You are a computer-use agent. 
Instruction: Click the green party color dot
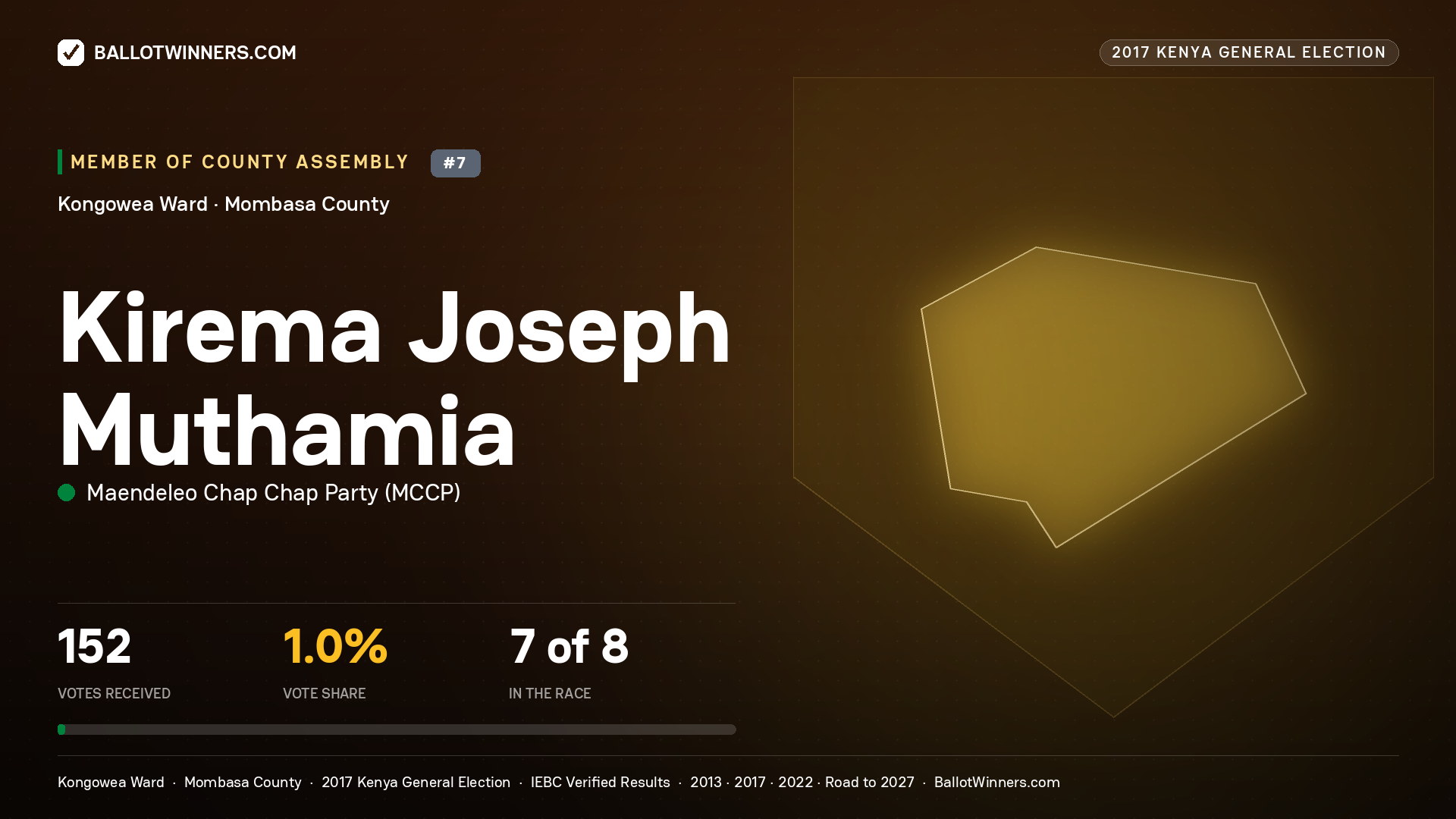pos(67,493)
